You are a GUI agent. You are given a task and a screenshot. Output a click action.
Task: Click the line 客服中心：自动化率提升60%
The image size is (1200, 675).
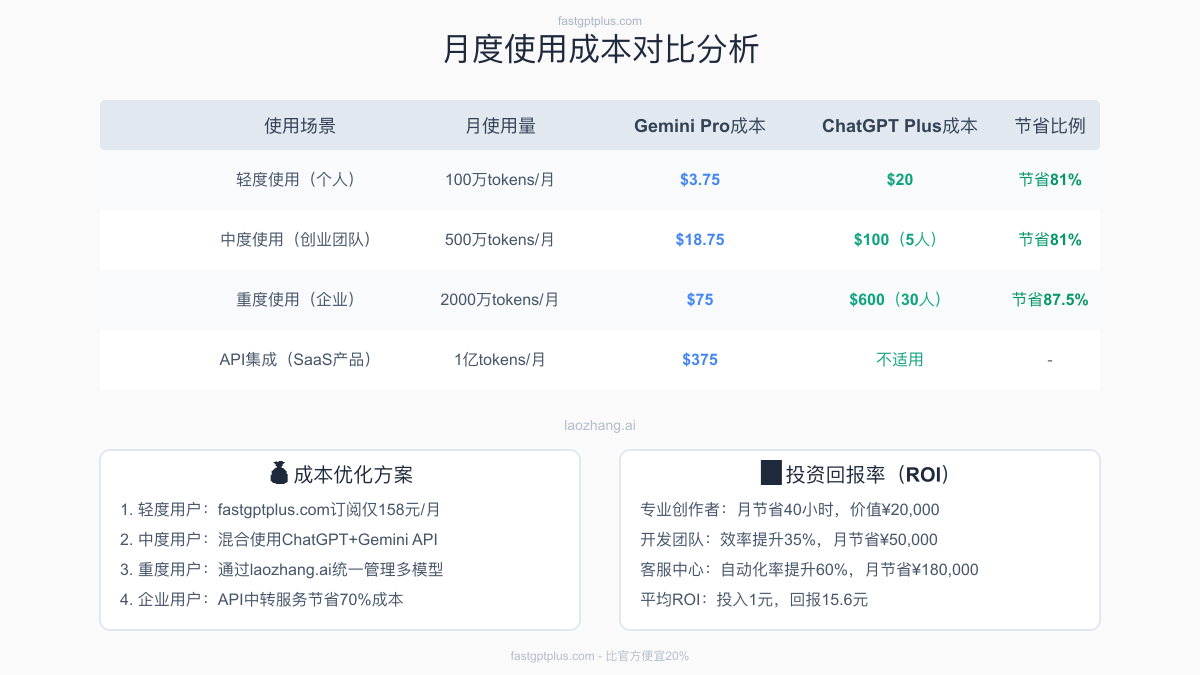(809, 570)
